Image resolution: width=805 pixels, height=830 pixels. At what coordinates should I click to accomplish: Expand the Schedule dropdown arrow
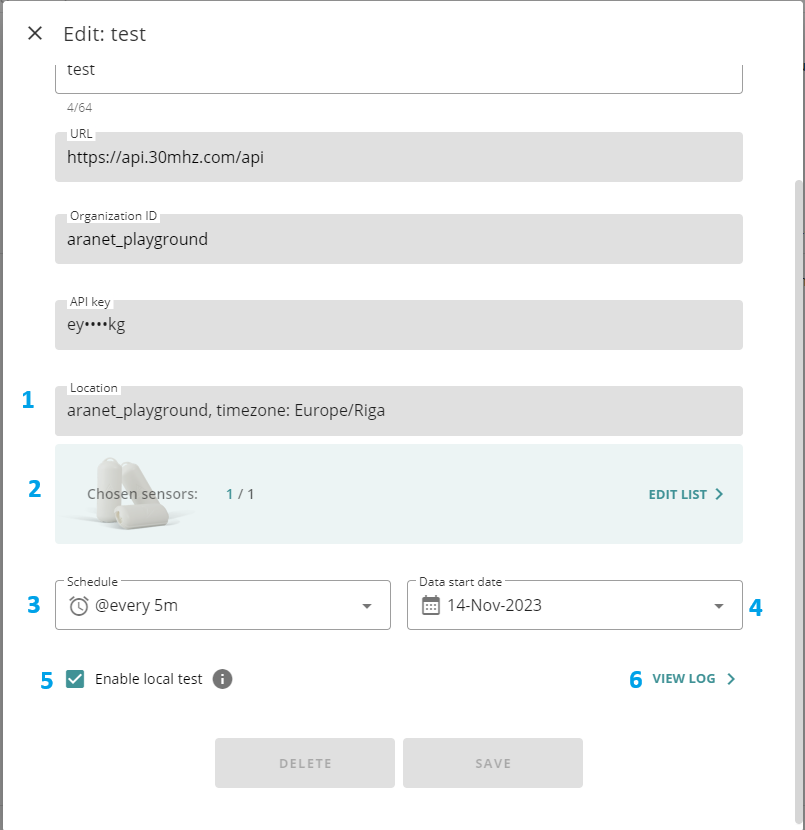click(x=367, y=606)
